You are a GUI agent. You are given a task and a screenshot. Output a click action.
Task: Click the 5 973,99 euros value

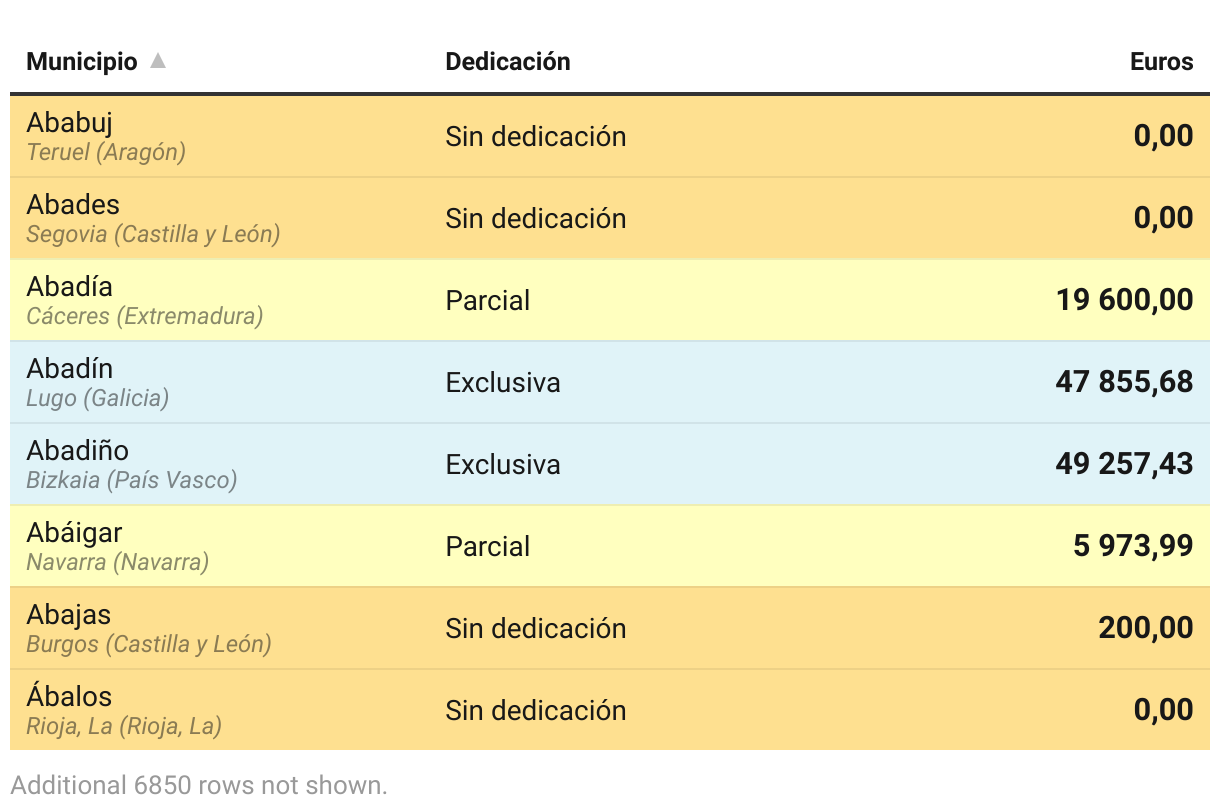pos(1133,546)
